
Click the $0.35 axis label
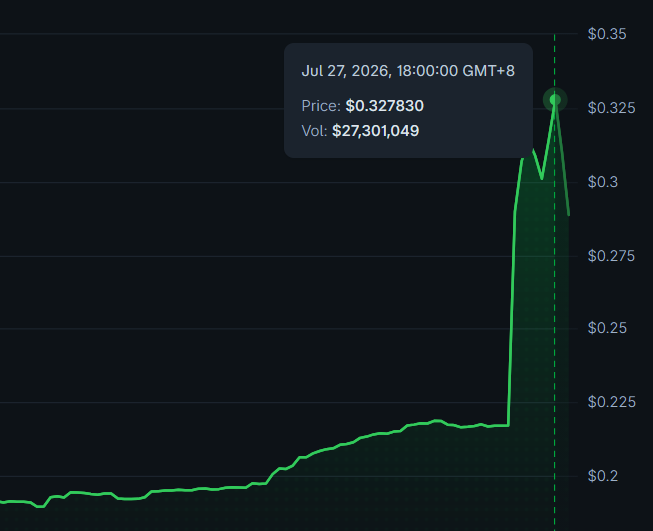point(607,34)
